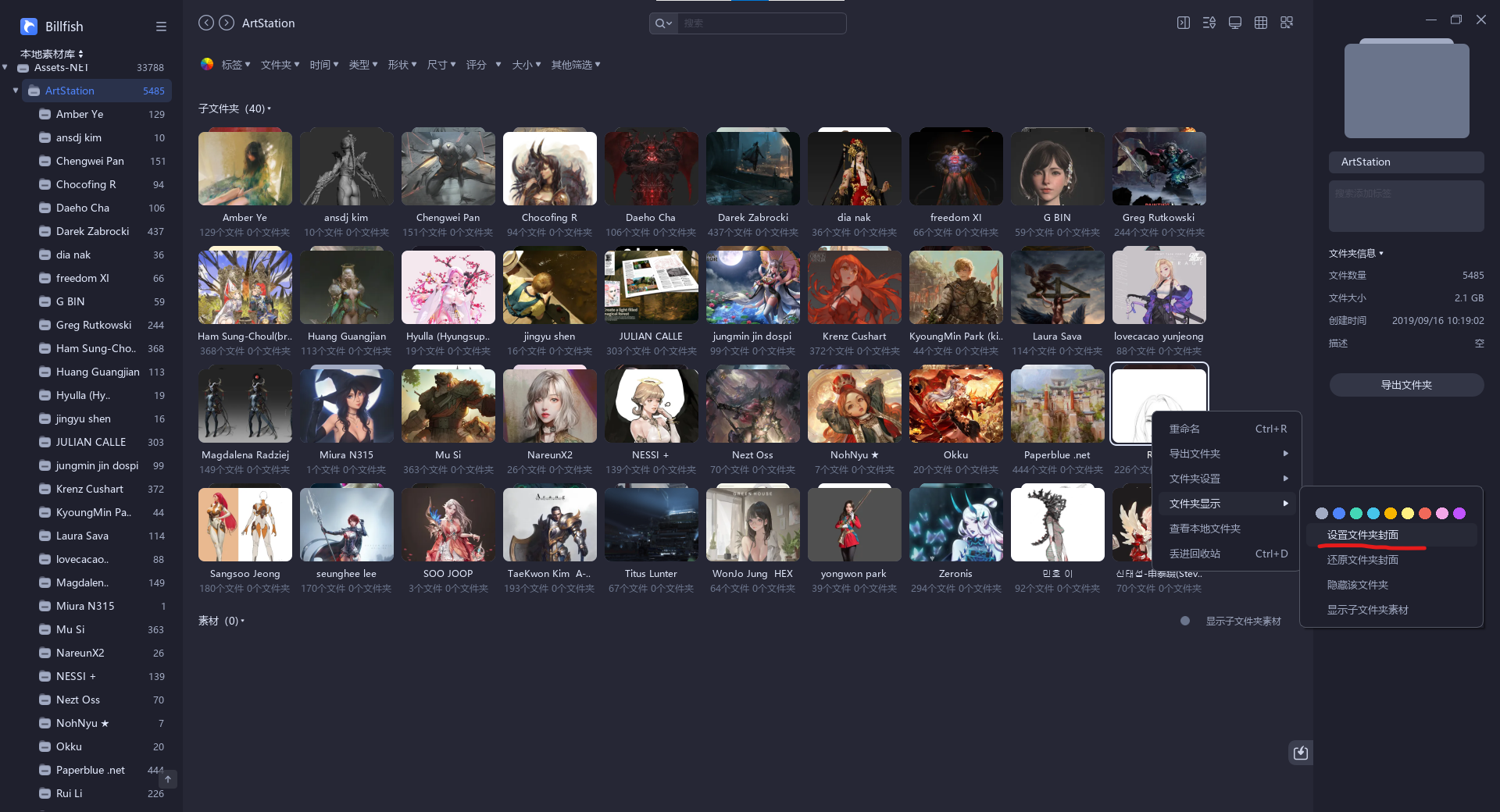Click the folder icon beside NESSI +

pos(45,676)
